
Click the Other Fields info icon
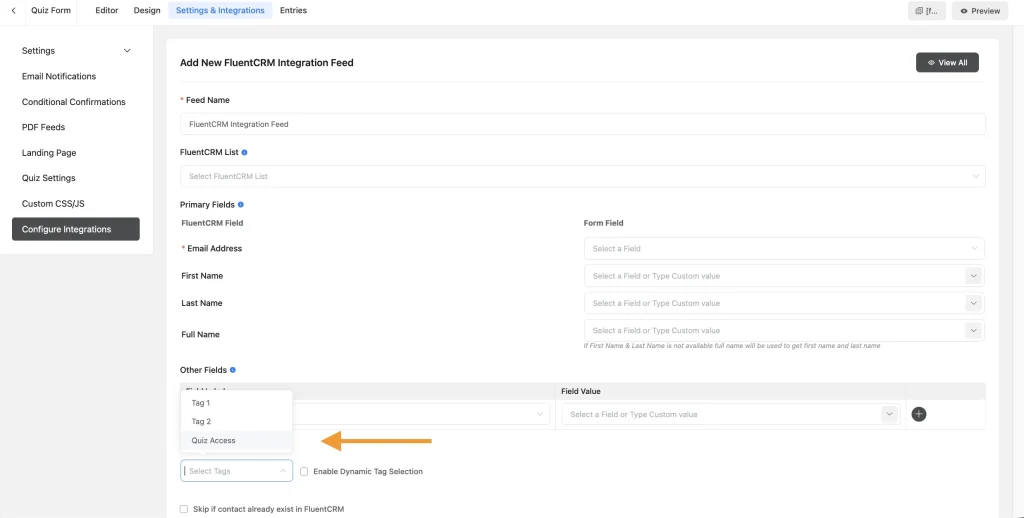[233, 370]
